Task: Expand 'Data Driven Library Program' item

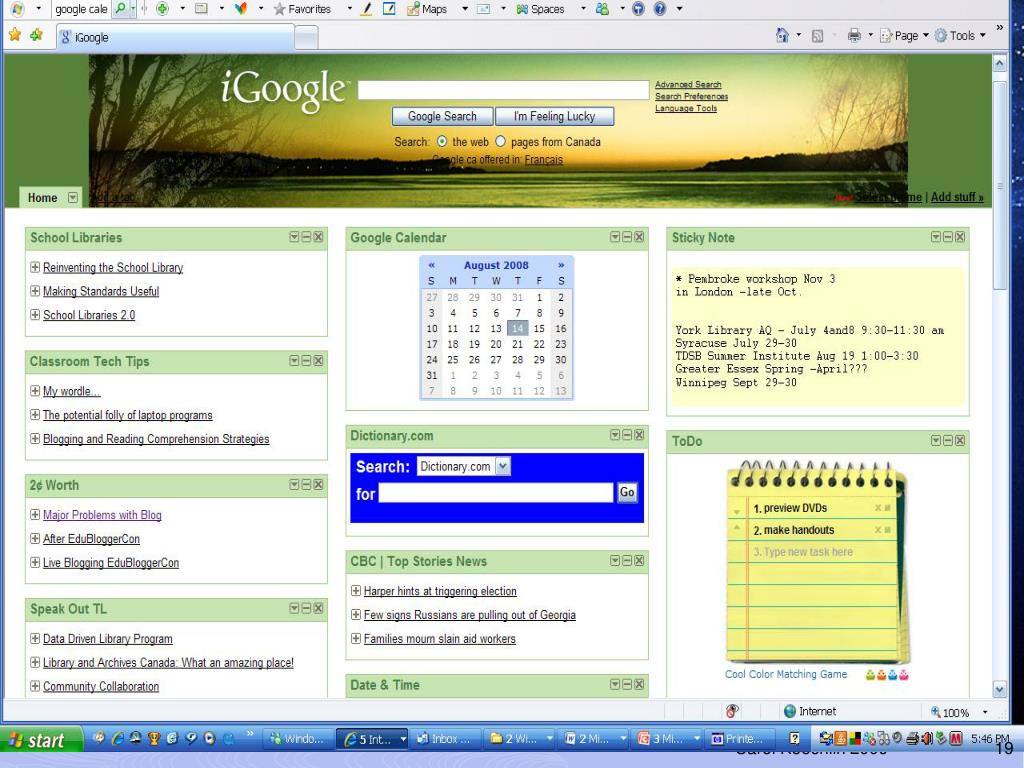Action: tap(35, 638)
